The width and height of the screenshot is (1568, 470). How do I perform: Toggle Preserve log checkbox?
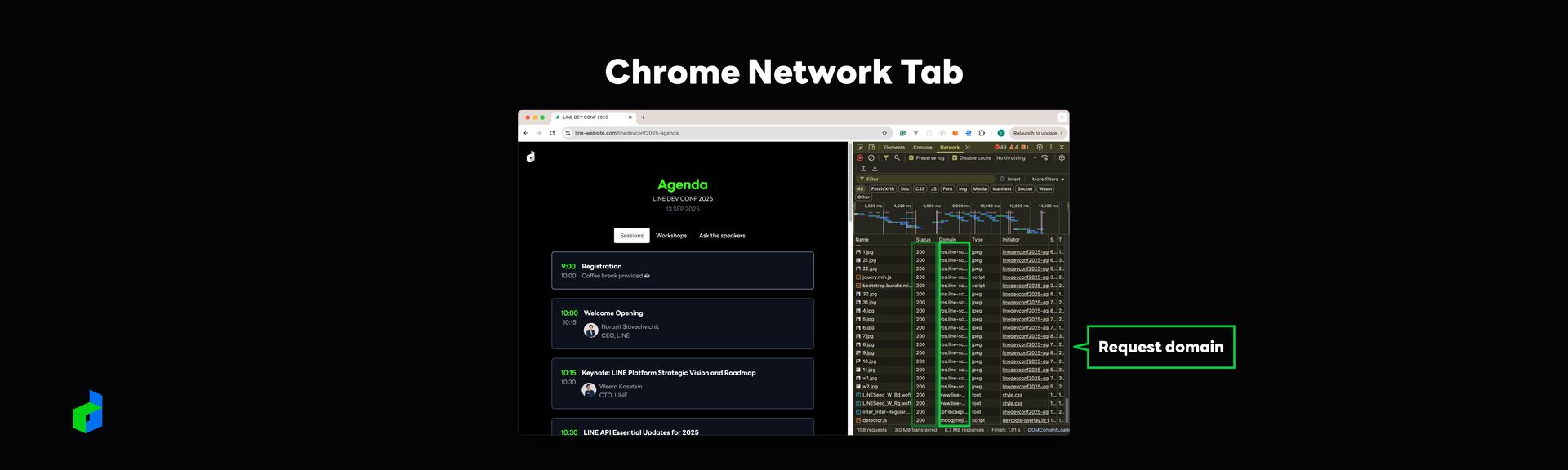tap(911, 157)
